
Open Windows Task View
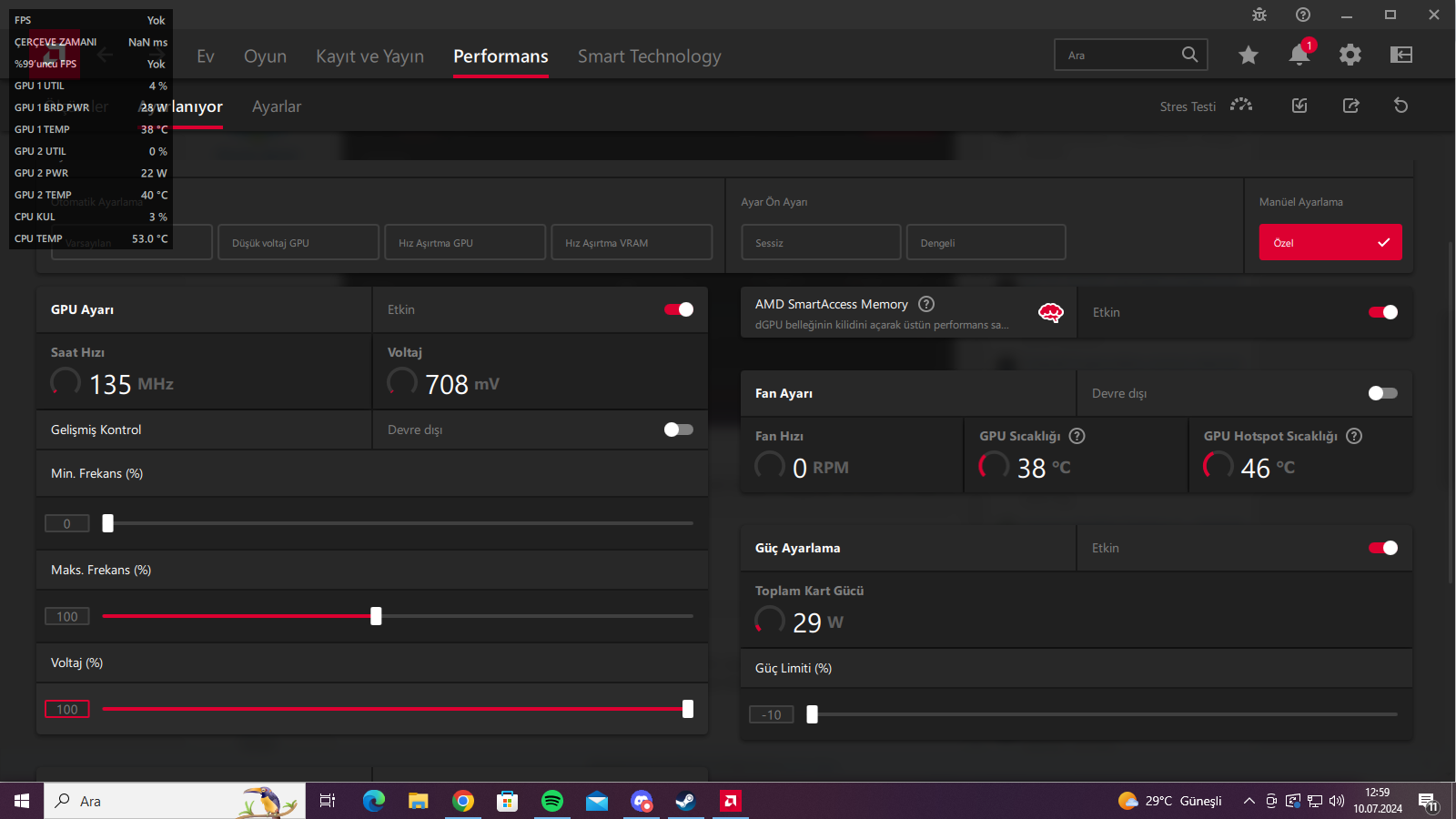328,801
